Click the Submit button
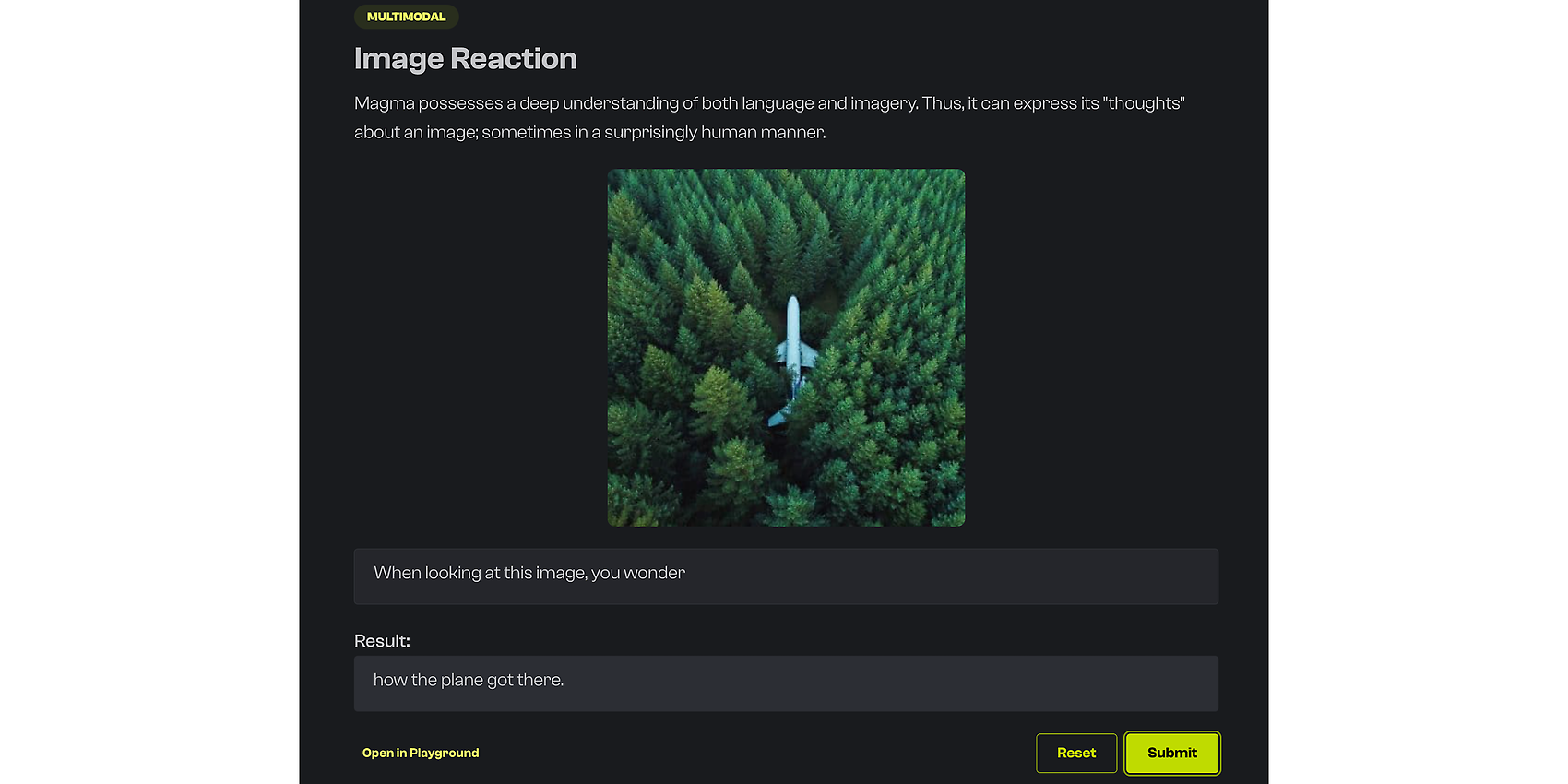Viewport: 1568px width, 784px height. click(x=1171, y=753)
